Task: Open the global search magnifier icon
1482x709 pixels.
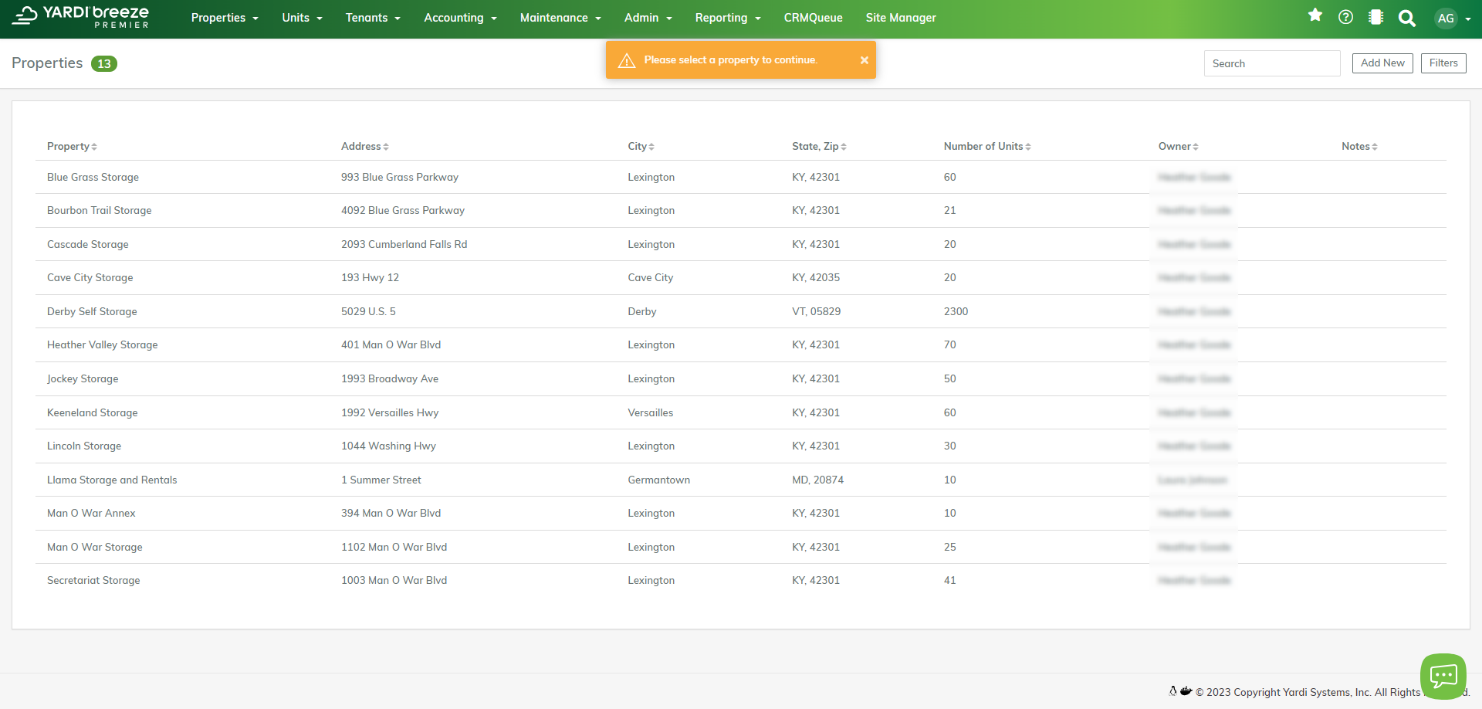Action: pyautogui.click(x=1406, y=18)
